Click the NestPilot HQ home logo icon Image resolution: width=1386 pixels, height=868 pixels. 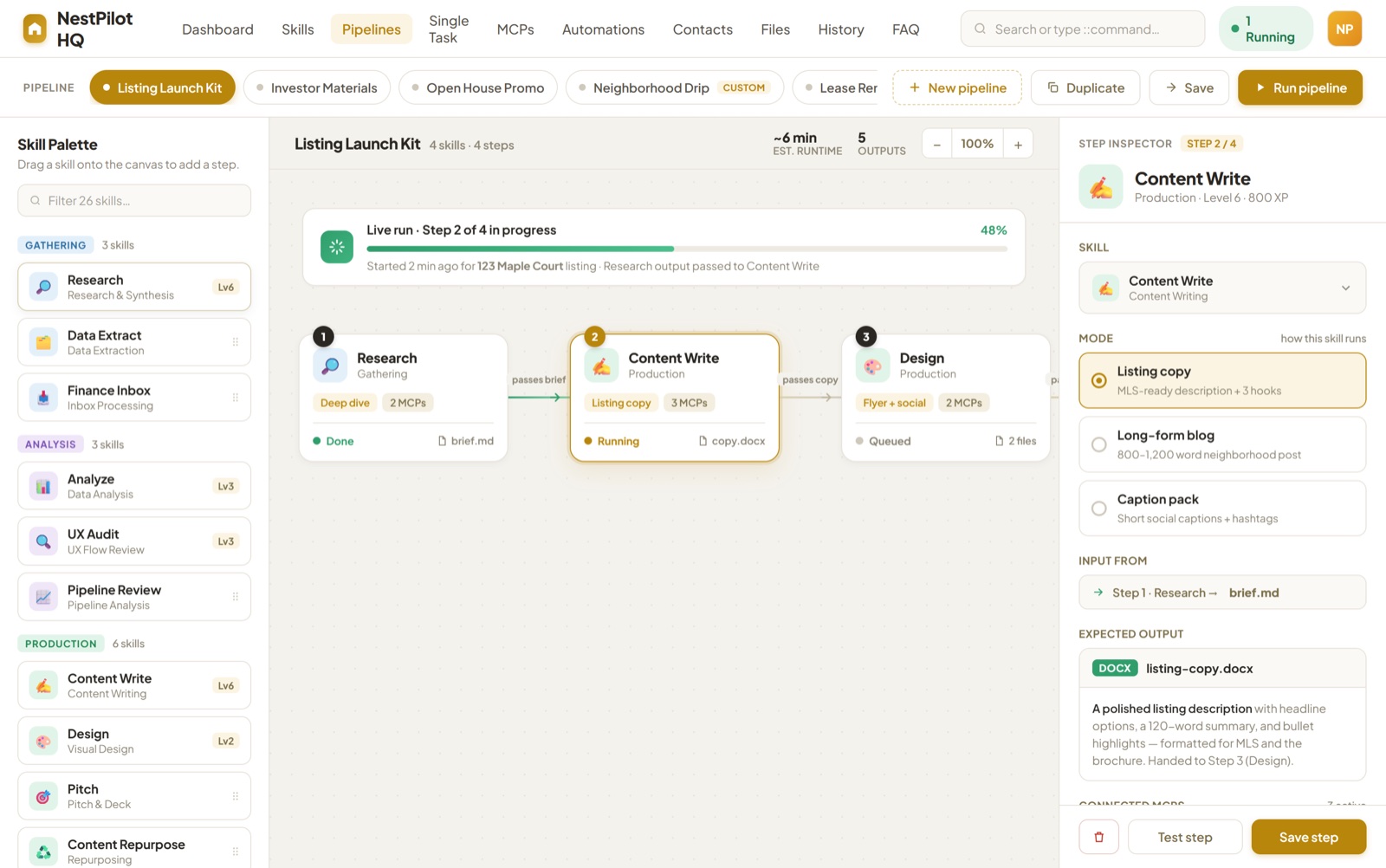35,29
